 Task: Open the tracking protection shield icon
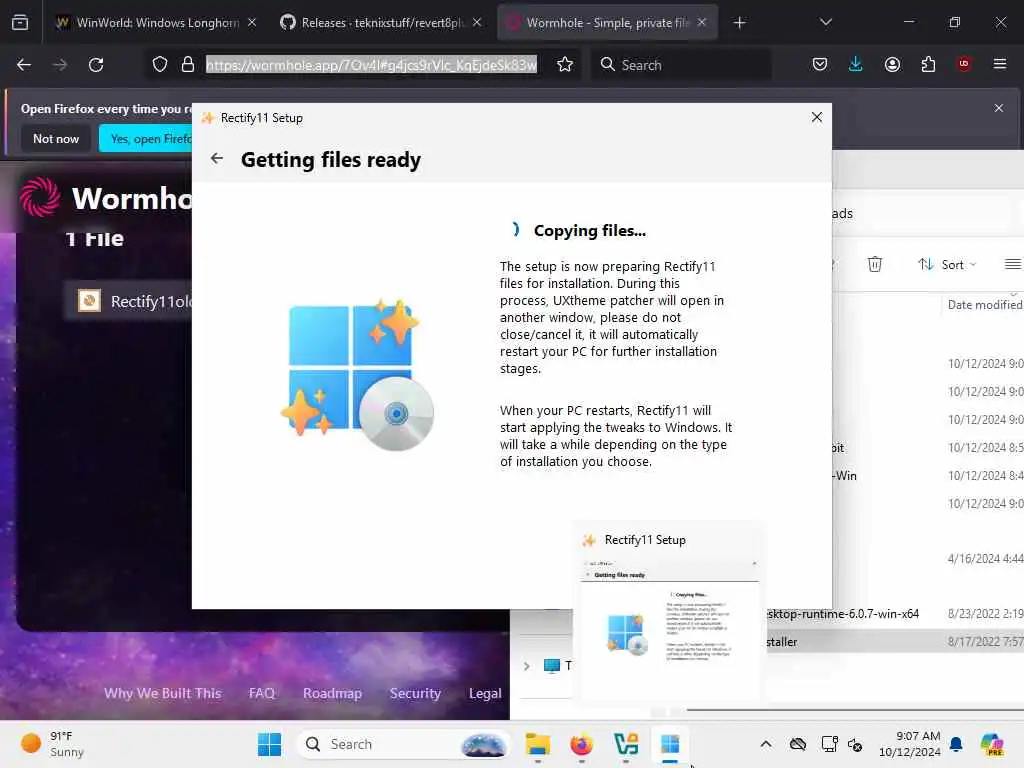pos(160,65)
